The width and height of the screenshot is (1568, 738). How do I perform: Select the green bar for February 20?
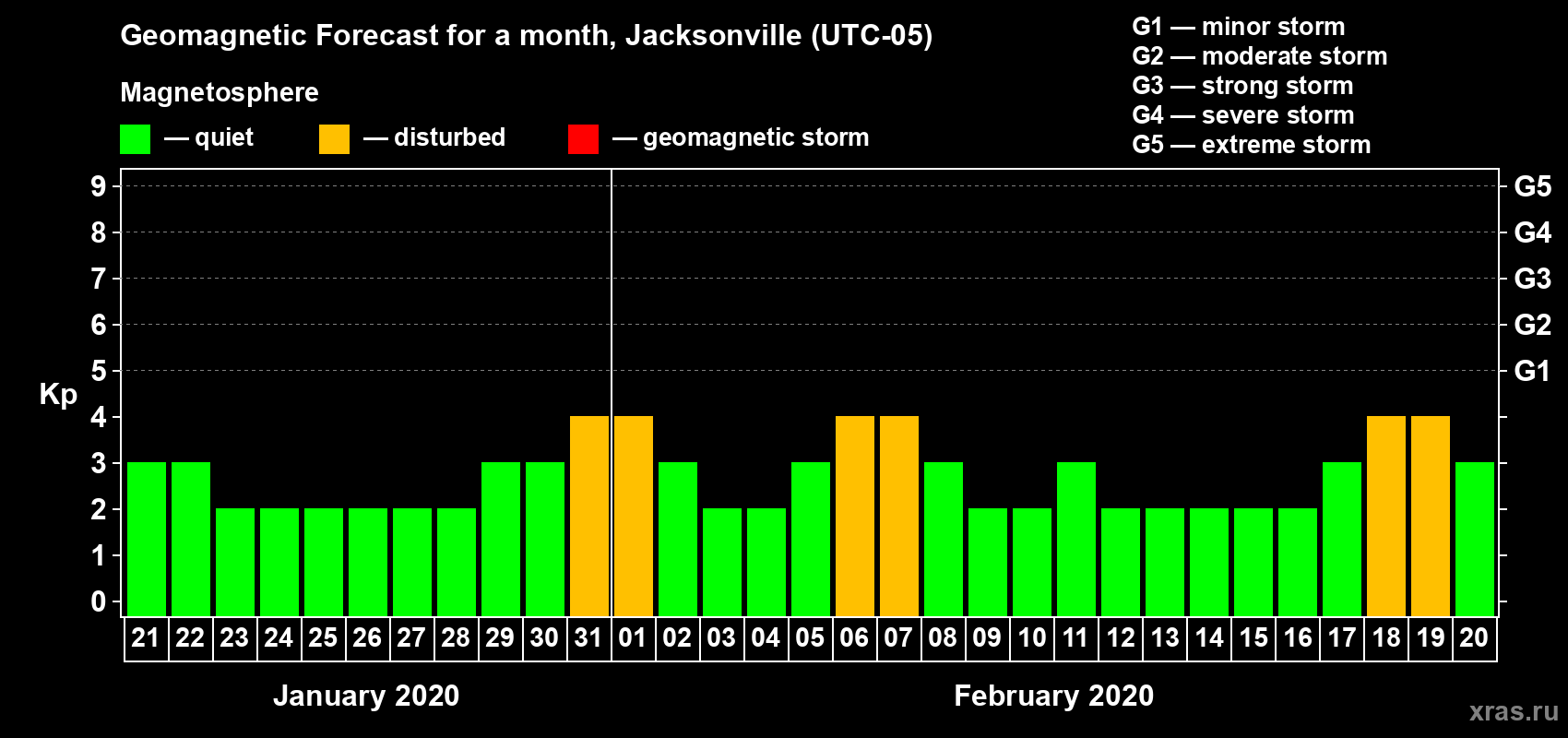click(1475, 540)
